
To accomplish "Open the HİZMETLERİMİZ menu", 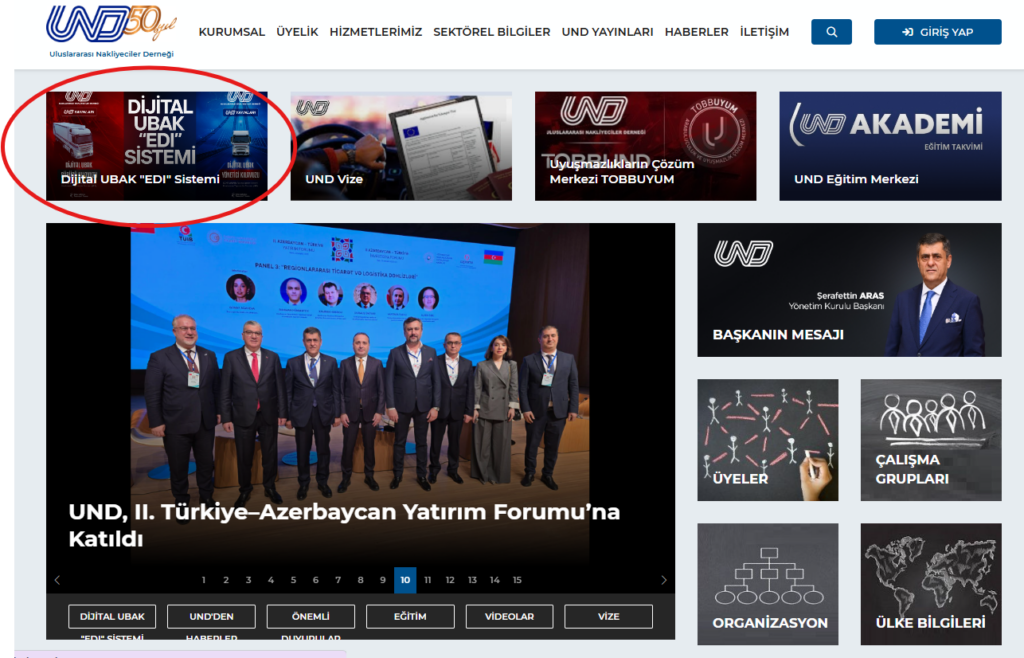I will [376, 32].
